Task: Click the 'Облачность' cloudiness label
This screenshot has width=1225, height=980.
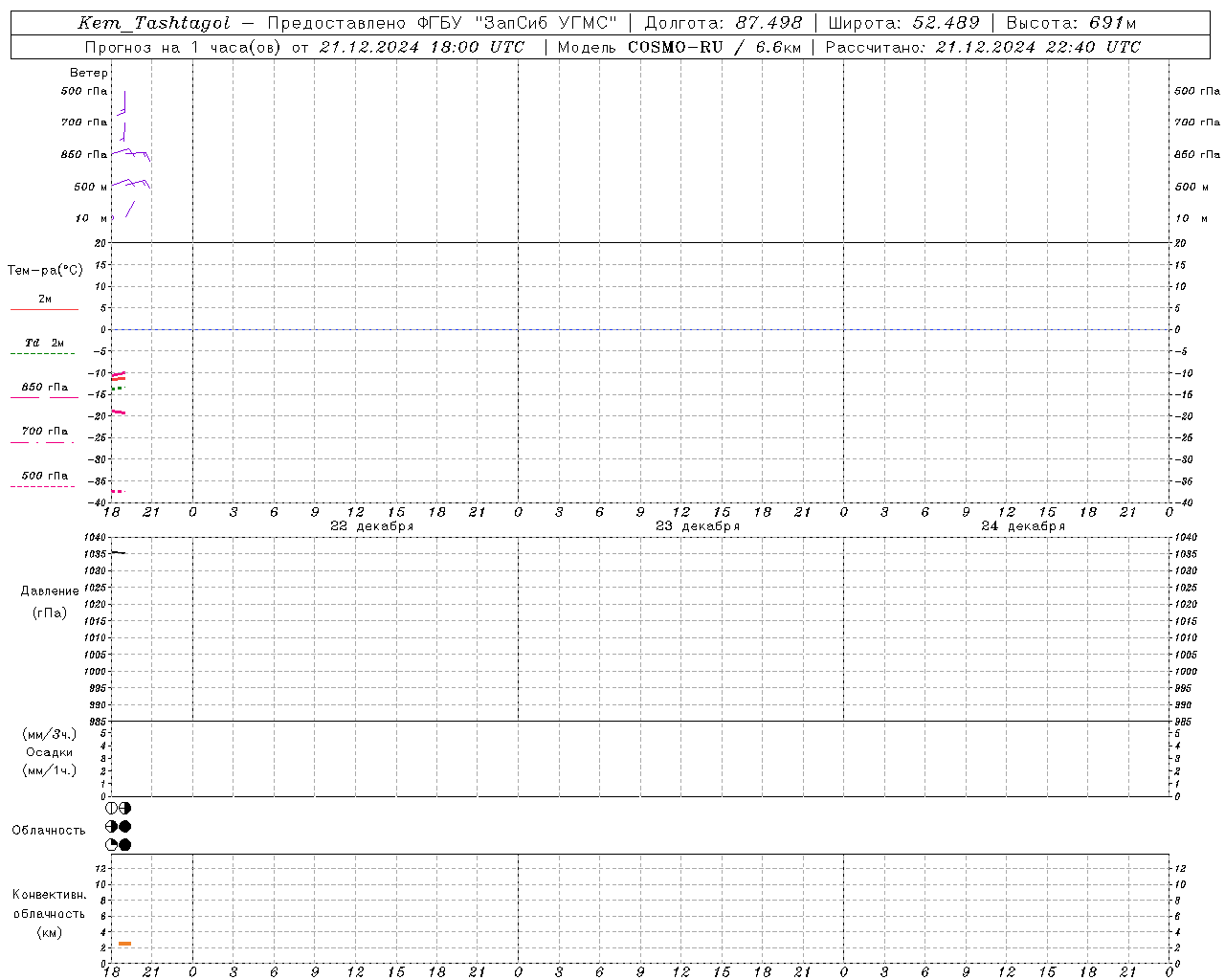Action: 49,831
